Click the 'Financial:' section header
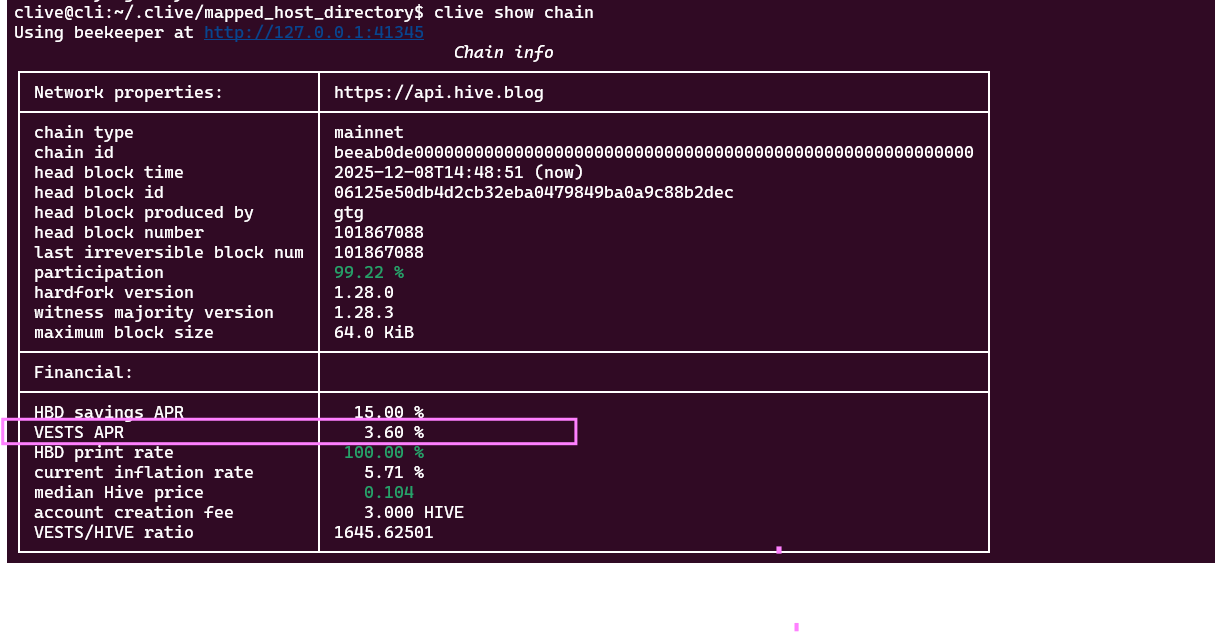The width and height of the screenshot is (1215, 632). coord(83,373)
